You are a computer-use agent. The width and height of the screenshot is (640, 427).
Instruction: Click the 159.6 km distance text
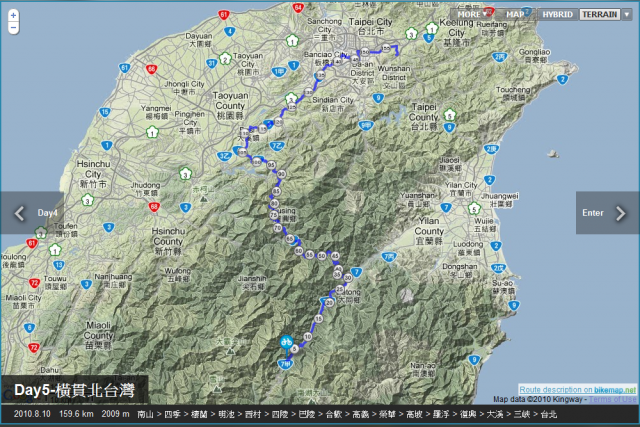pyautogui.click(x=76, y=414)
